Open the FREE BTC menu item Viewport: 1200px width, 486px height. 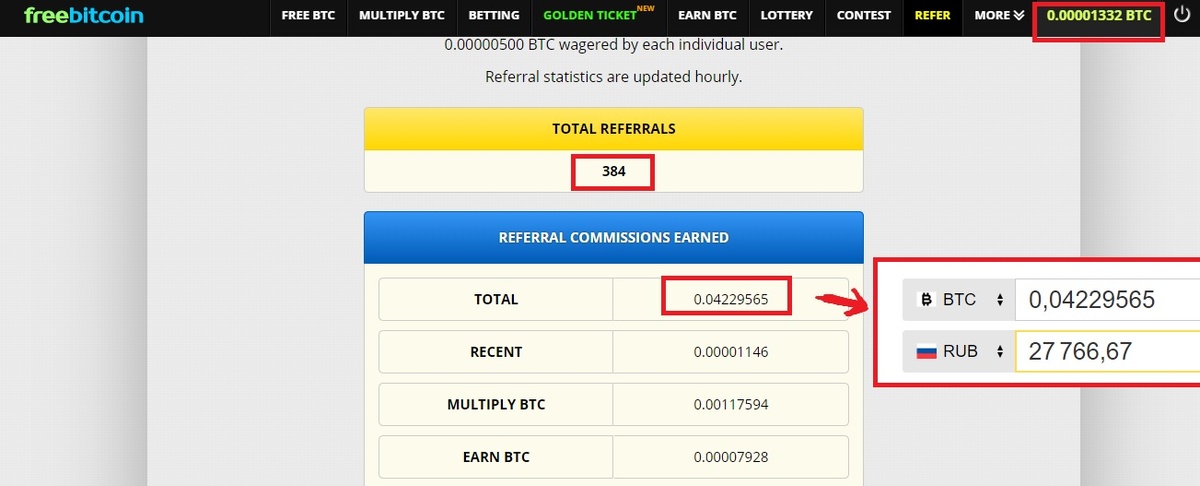pos(309,16)
